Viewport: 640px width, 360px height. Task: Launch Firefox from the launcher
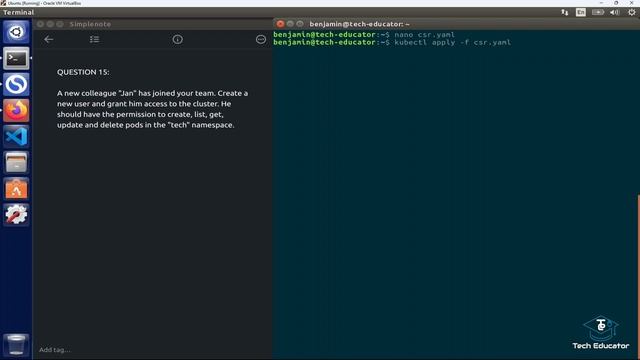coord(16,111)
